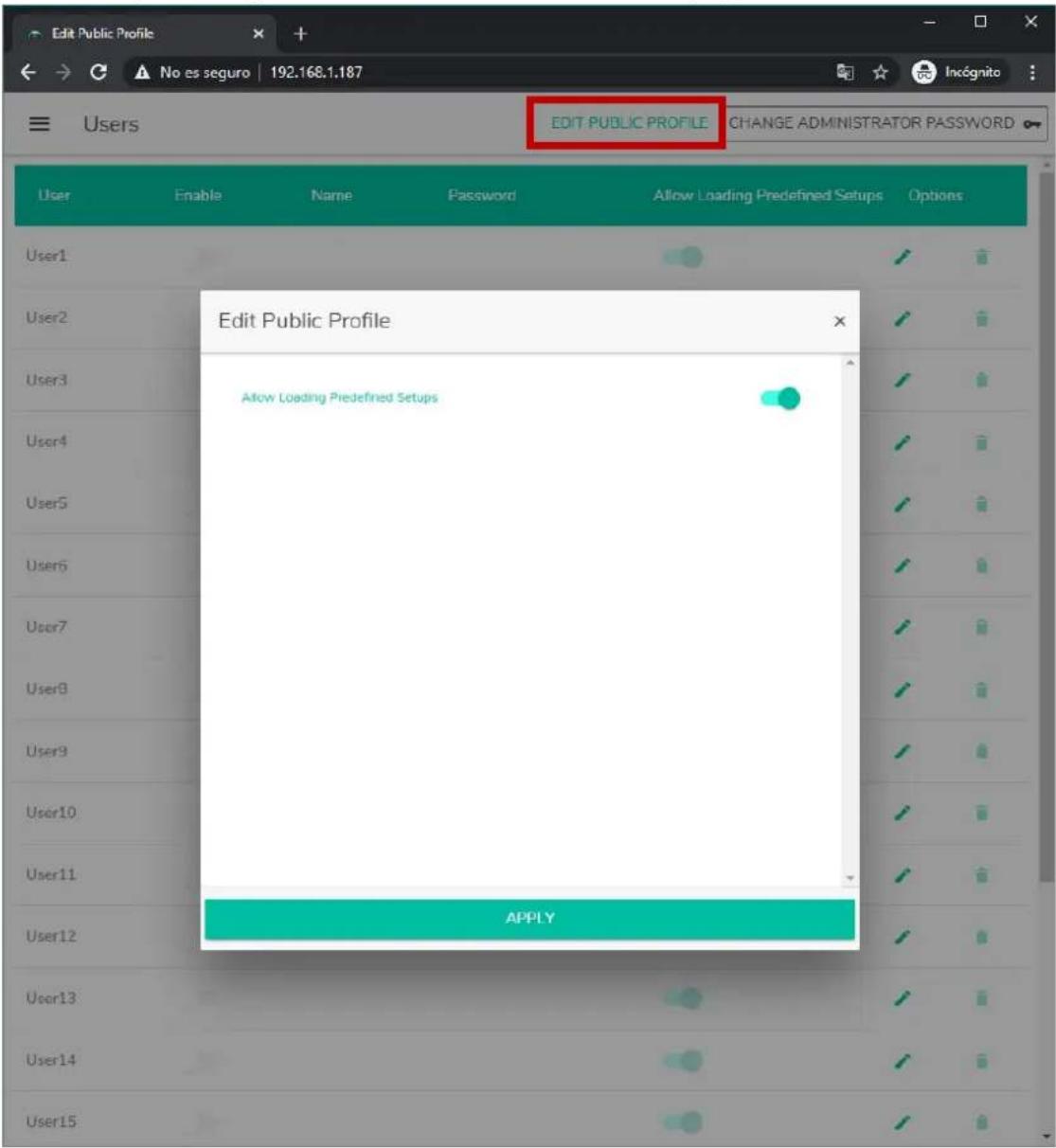The image size is (1056, 1148).
Task: Open the page translate icon
Action: 845,72
